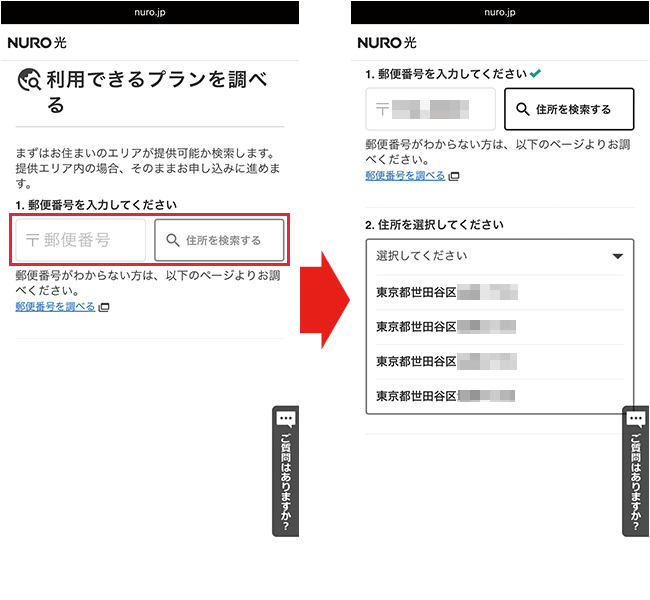
Task: Click the globe search icon beside the heading
Action: point(29,79)
